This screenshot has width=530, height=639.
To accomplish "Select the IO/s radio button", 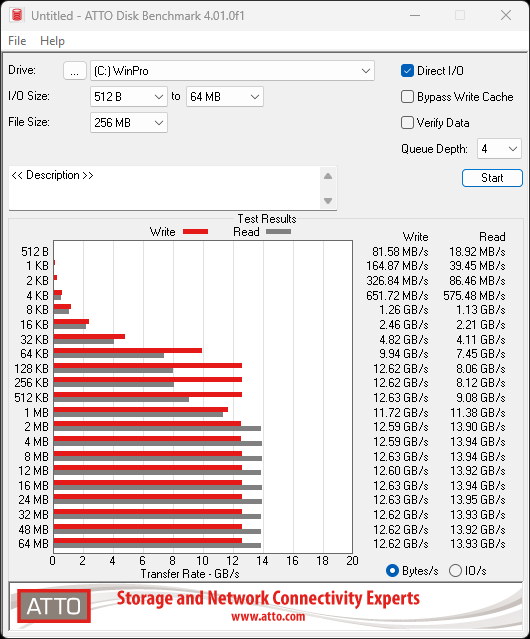I will pos(455,571).
